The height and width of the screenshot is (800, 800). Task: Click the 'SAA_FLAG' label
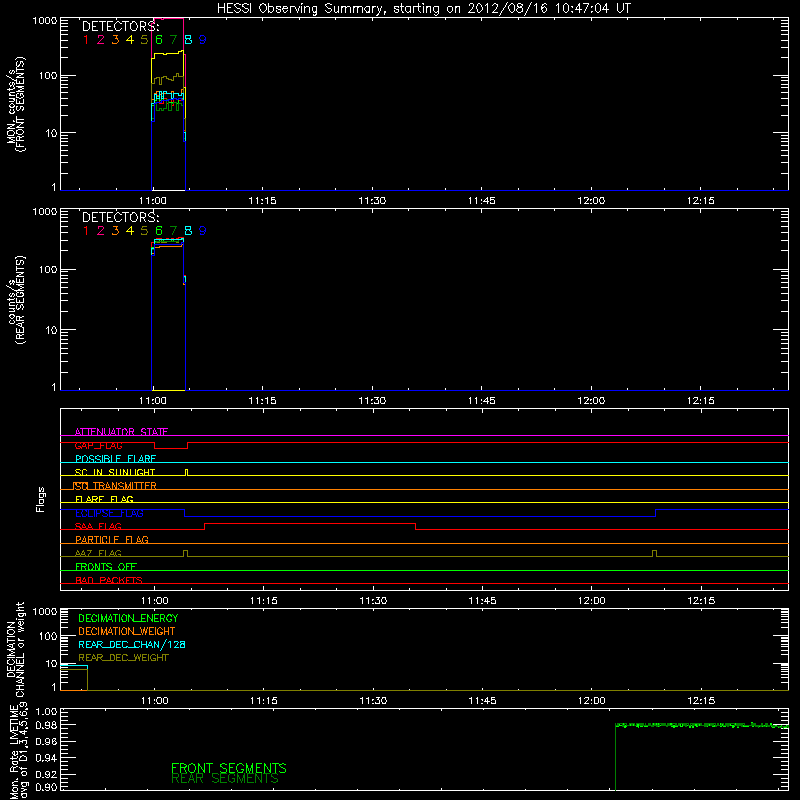[x=98, y=526]
